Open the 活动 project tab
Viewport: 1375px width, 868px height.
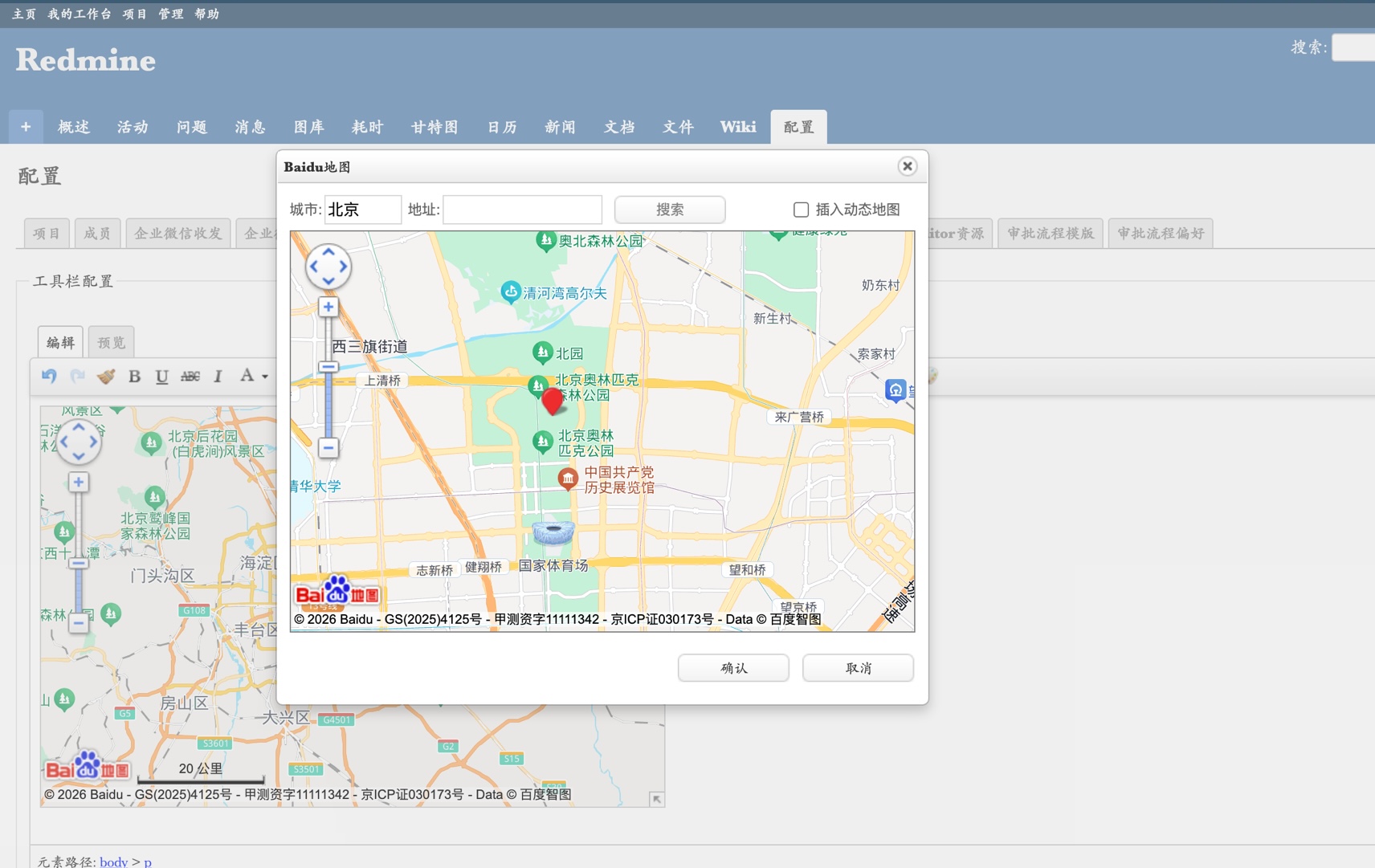pyautogui.click(x=133, y=127)
